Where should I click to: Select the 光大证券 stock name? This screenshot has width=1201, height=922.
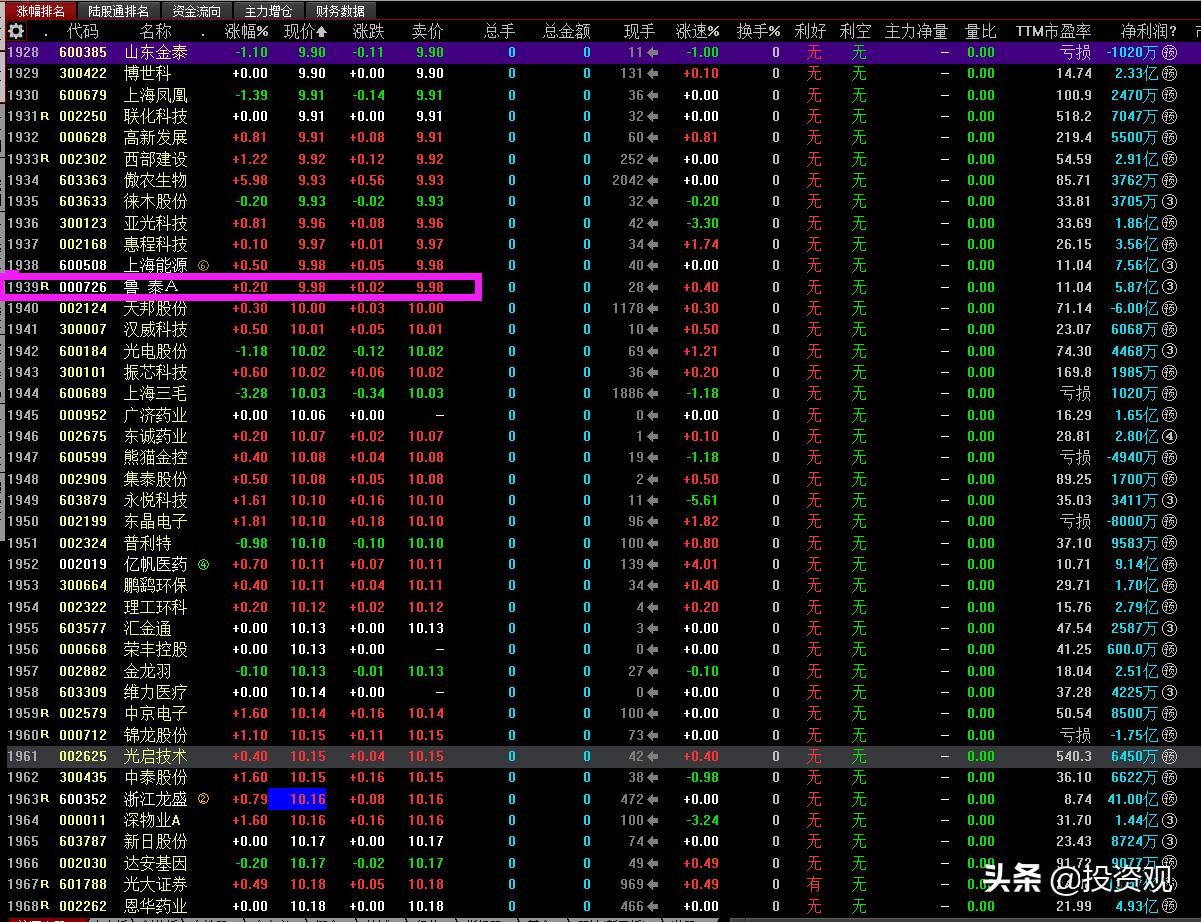pyautogui.click(x=155, y=884)
